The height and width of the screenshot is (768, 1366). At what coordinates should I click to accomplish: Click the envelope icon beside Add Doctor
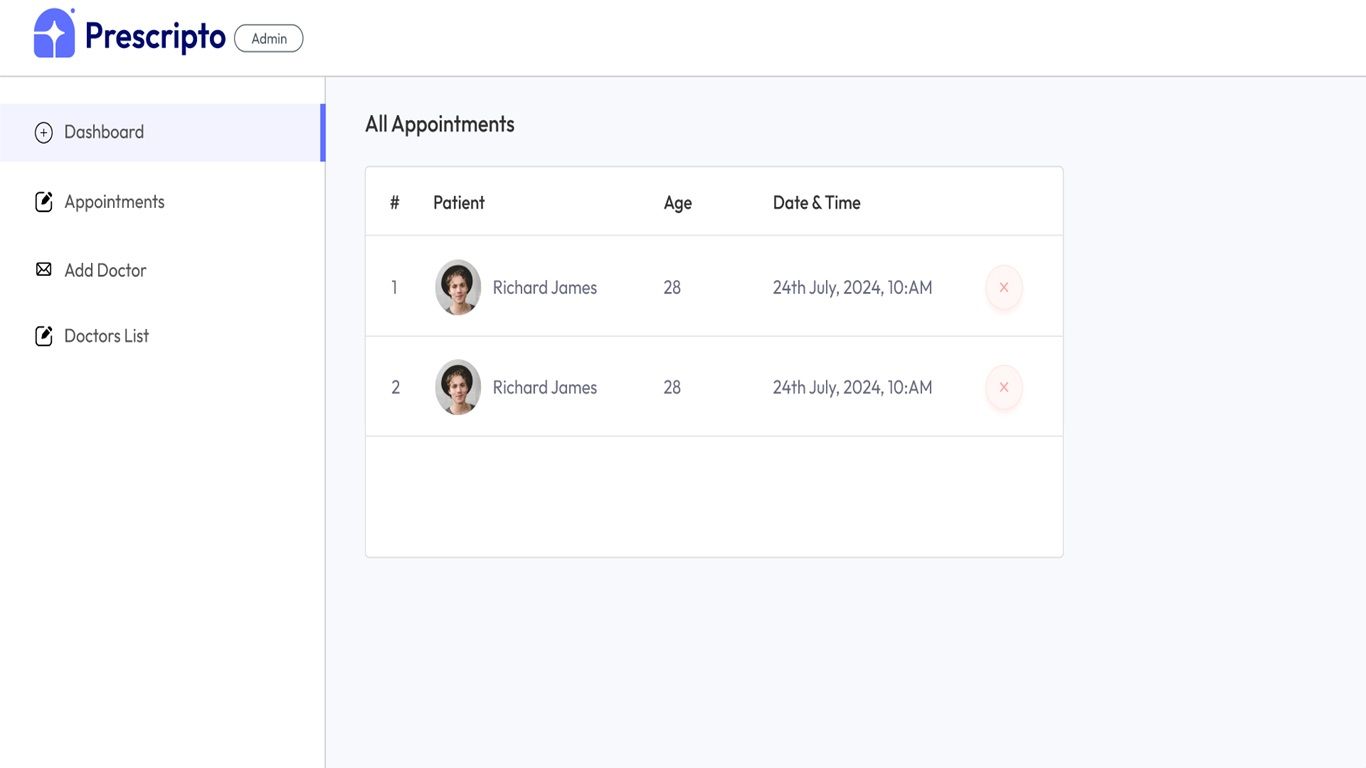44,270
